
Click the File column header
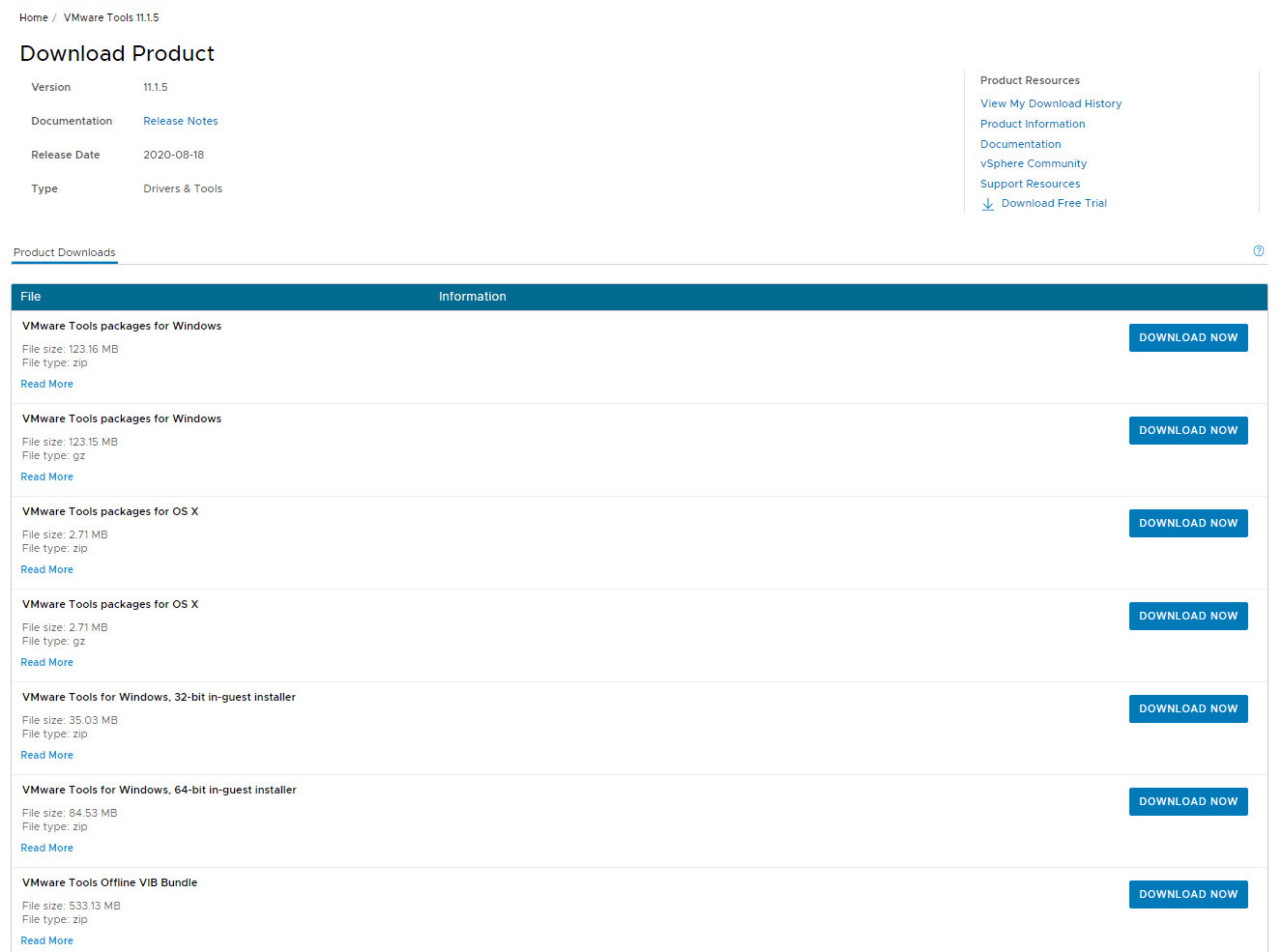click(x=31, y=297)
